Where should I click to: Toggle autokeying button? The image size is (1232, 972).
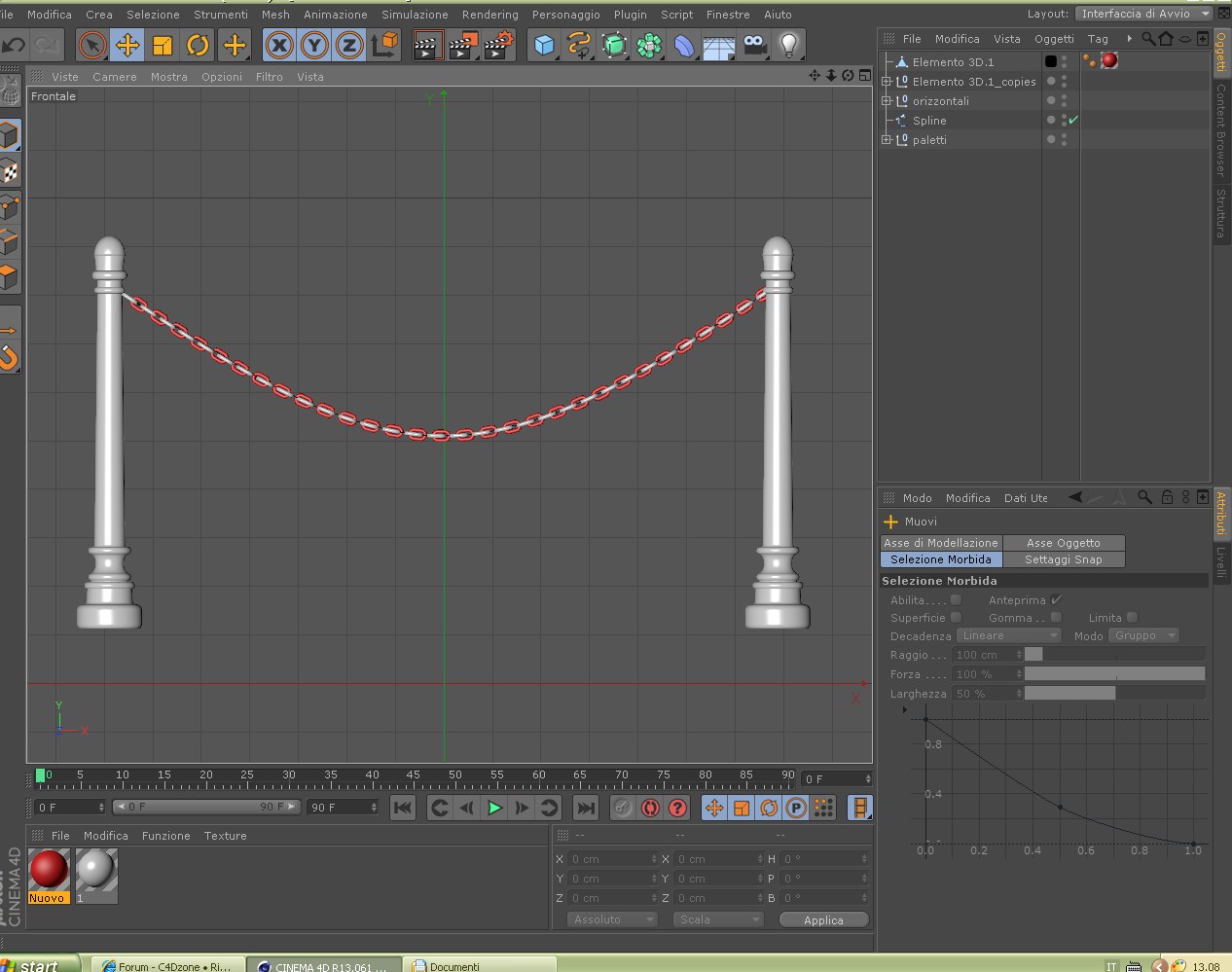pos(650,808)
